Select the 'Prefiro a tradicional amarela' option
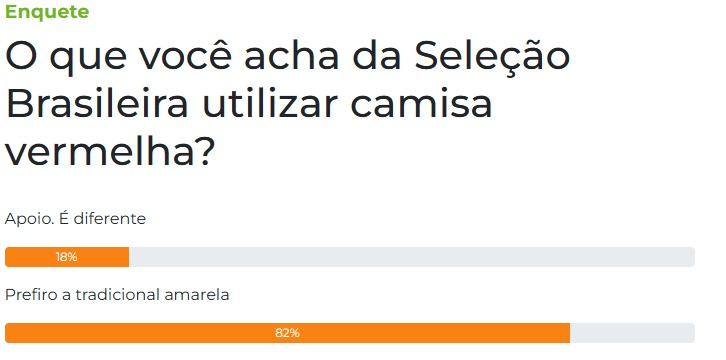726x360 pixels. click(x=117, y=295)
